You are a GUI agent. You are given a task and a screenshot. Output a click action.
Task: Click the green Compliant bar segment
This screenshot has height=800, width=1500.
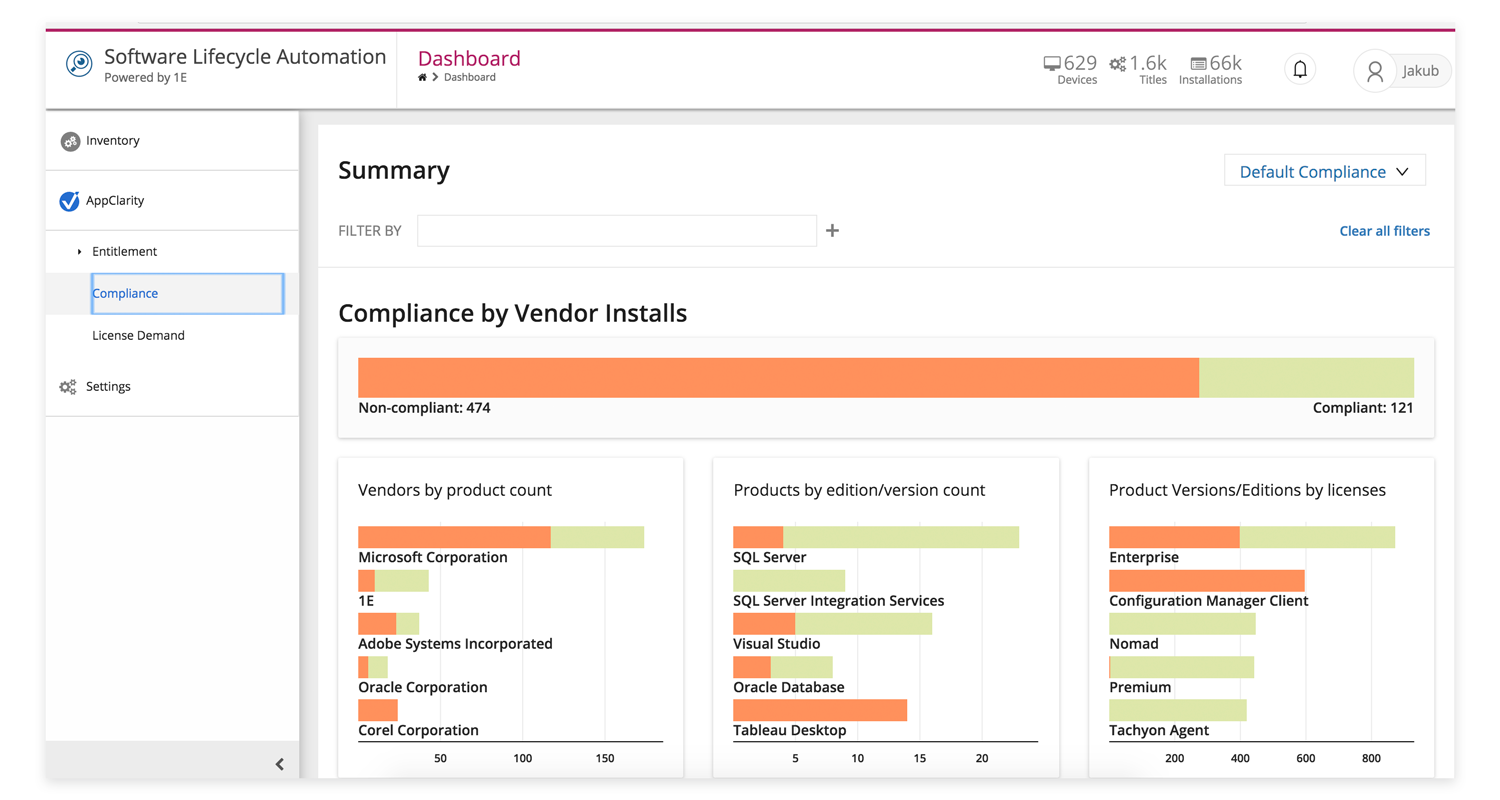click(x=1306, y=378)
